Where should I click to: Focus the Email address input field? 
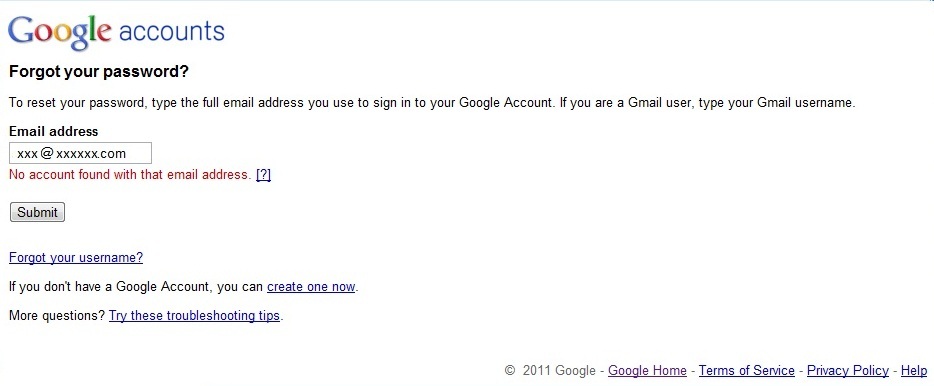(80, 153)
